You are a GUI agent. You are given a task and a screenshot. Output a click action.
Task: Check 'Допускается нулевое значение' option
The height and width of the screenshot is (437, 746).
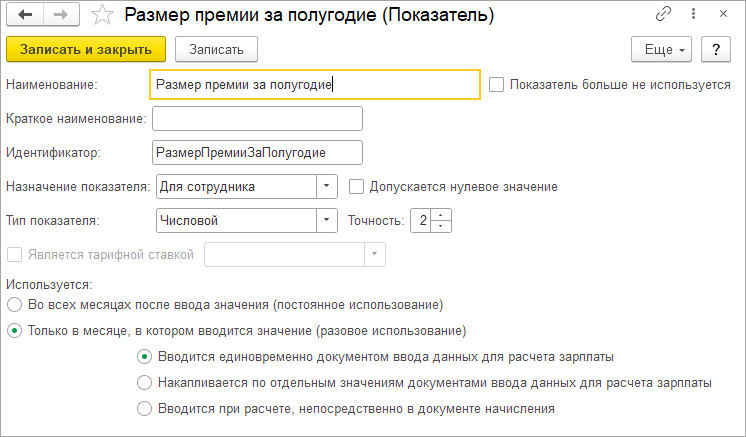coord(356,186)
